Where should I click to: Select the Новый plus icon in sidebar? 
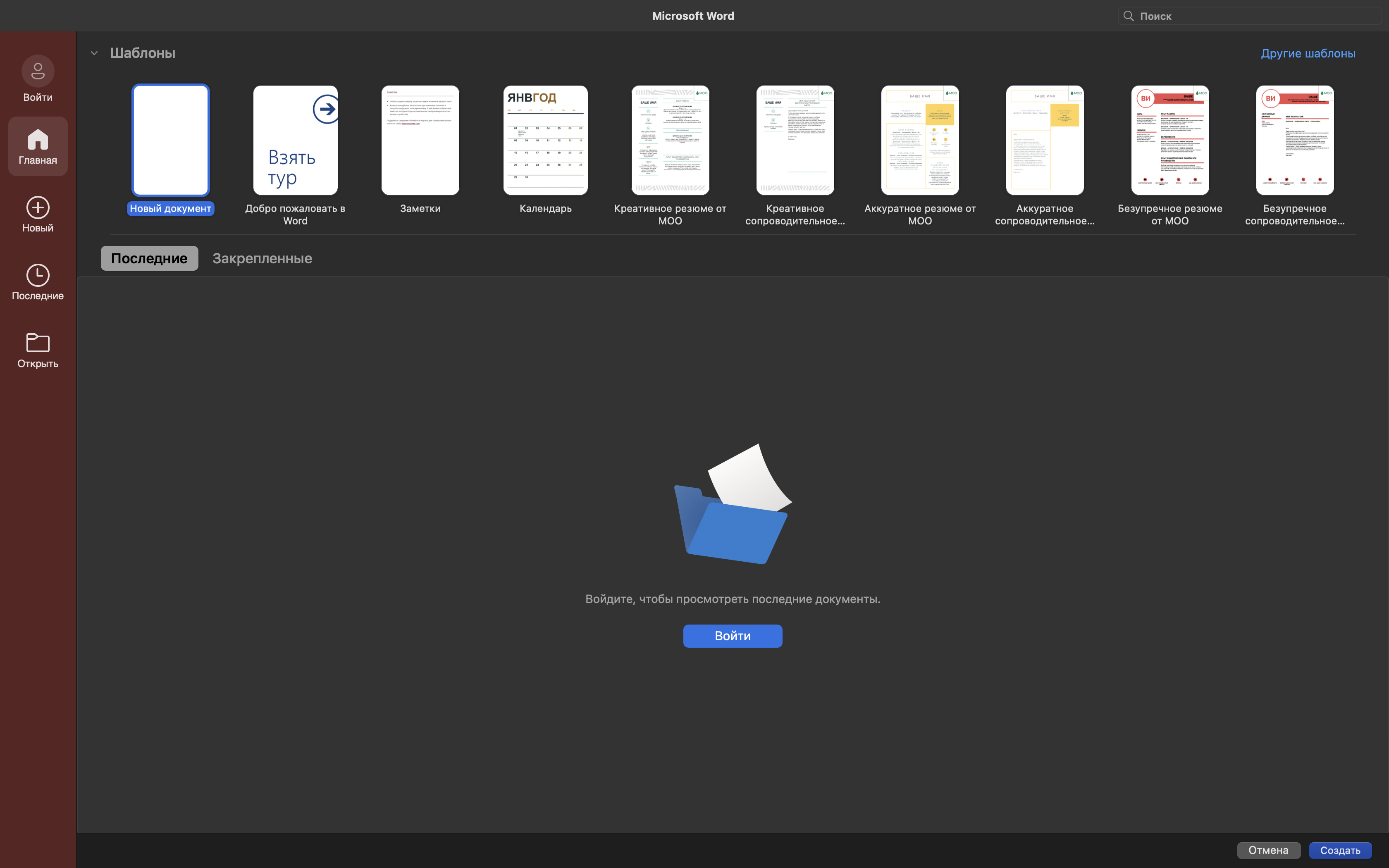point(38,207)
